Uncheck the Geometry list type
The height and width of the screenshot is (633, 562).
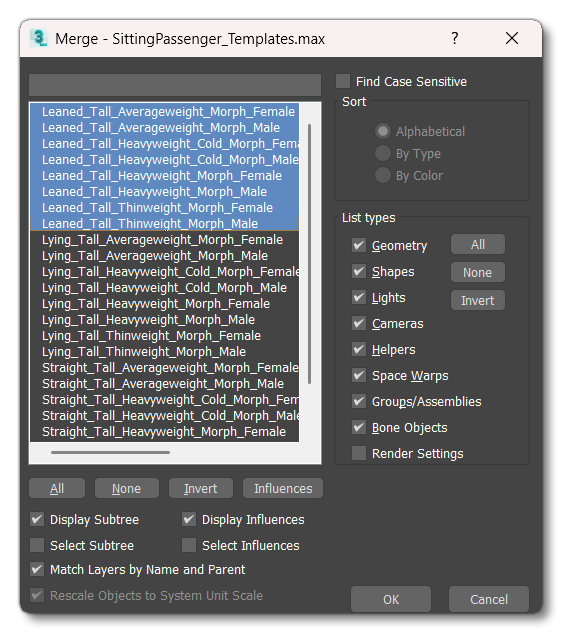359,245
